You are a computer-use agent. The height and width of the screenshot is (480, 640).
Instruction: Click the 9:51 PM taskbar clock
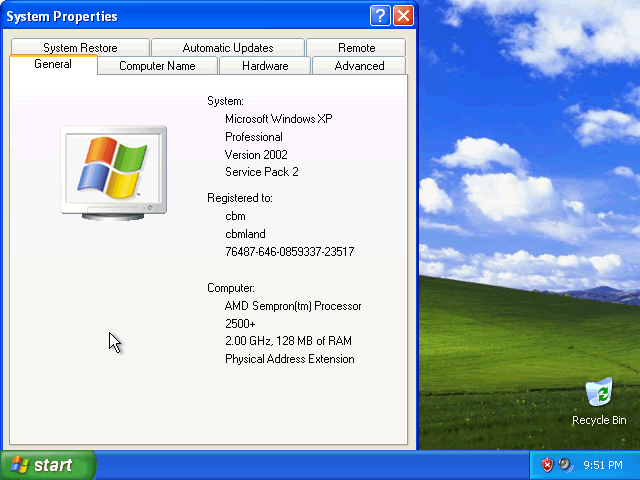point(604,465)
